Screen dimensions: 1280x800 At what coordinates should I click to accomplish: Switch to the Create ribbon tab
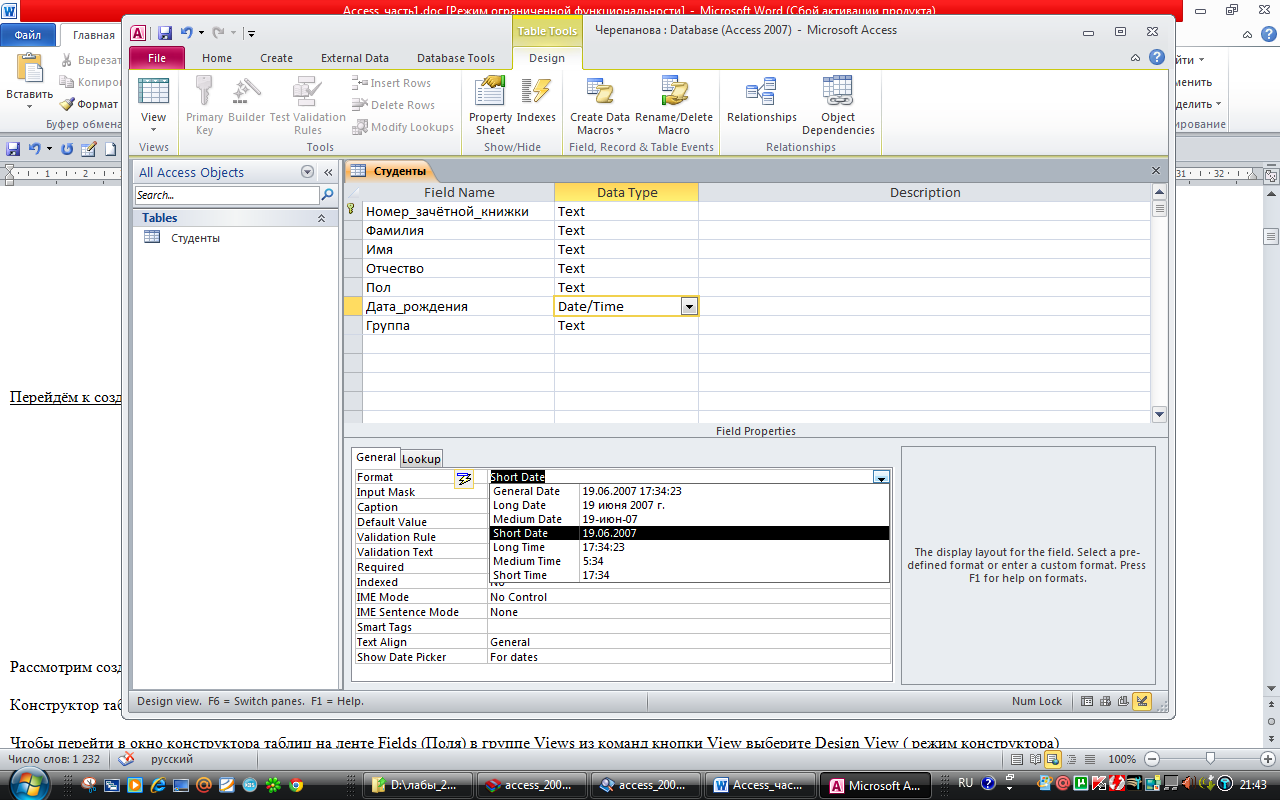point(276,58)
